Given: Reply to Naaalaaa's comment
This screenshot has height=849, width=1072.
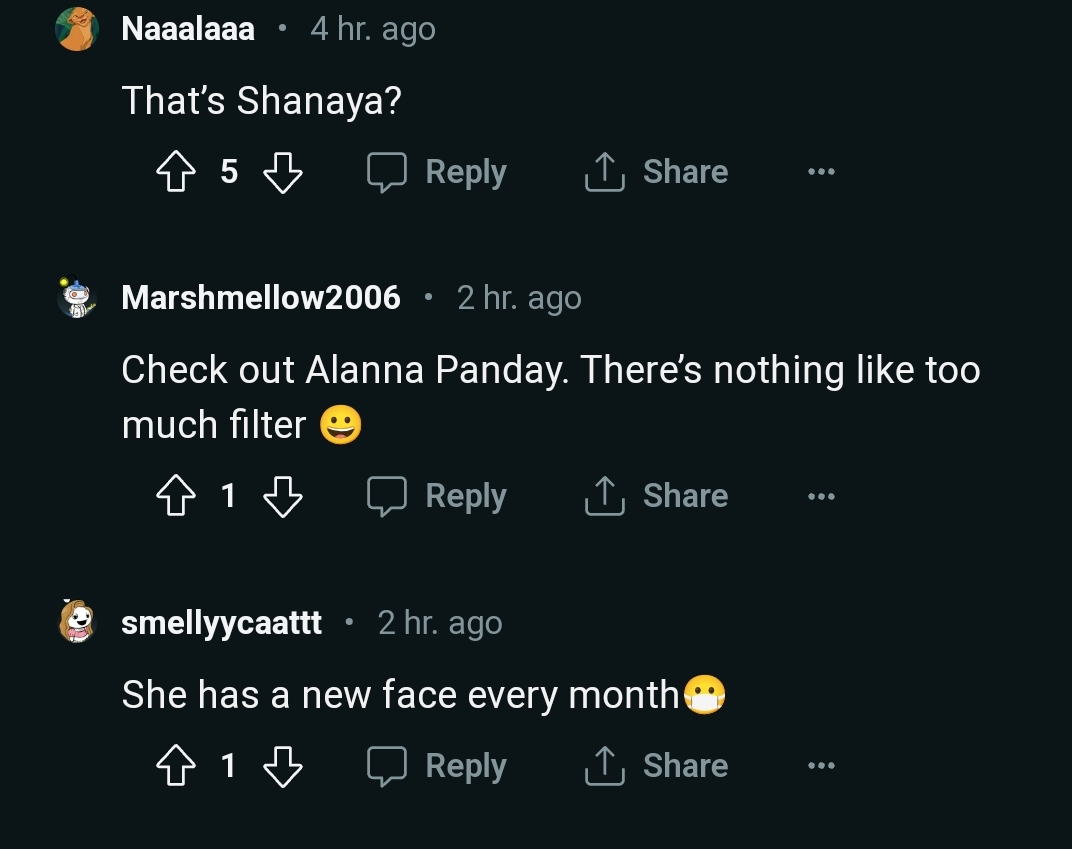Looking at the screenshot, I should (x=437, y=173).
